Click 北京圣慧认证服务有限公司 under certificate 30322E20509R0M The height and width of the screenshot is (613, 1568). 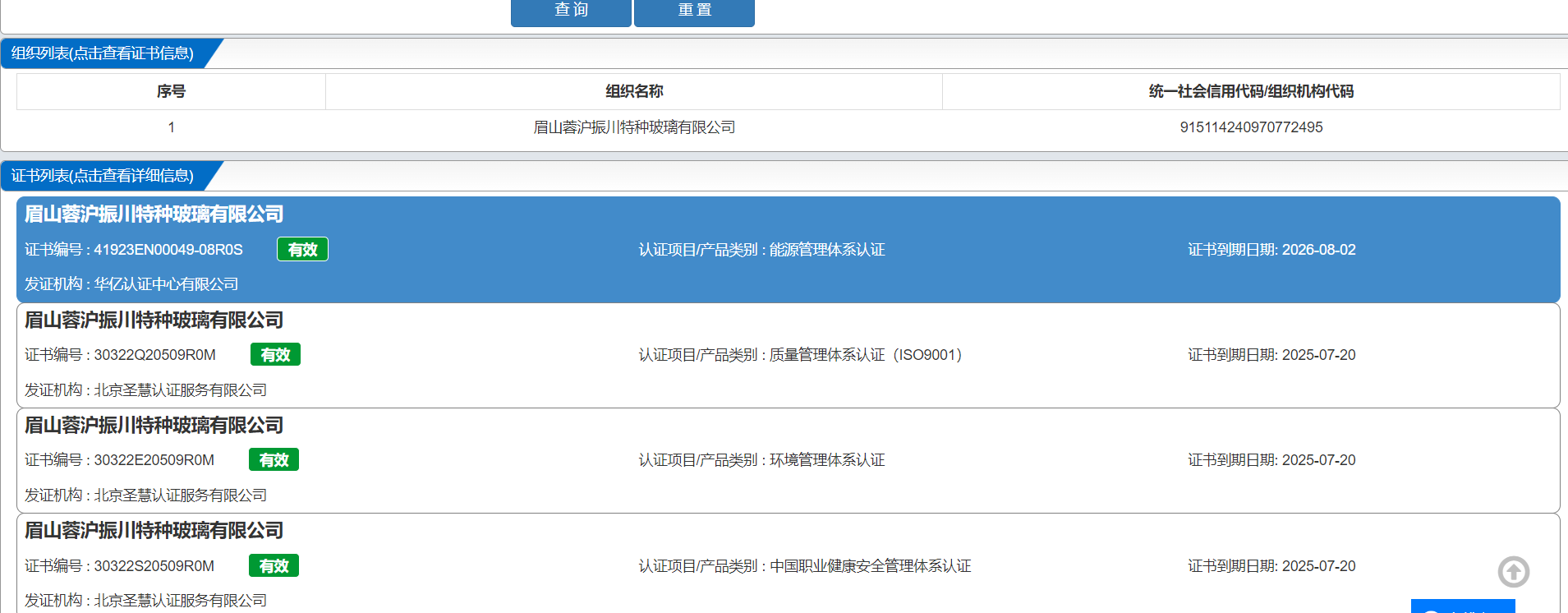pyautogui.click(x=181, y=495)
